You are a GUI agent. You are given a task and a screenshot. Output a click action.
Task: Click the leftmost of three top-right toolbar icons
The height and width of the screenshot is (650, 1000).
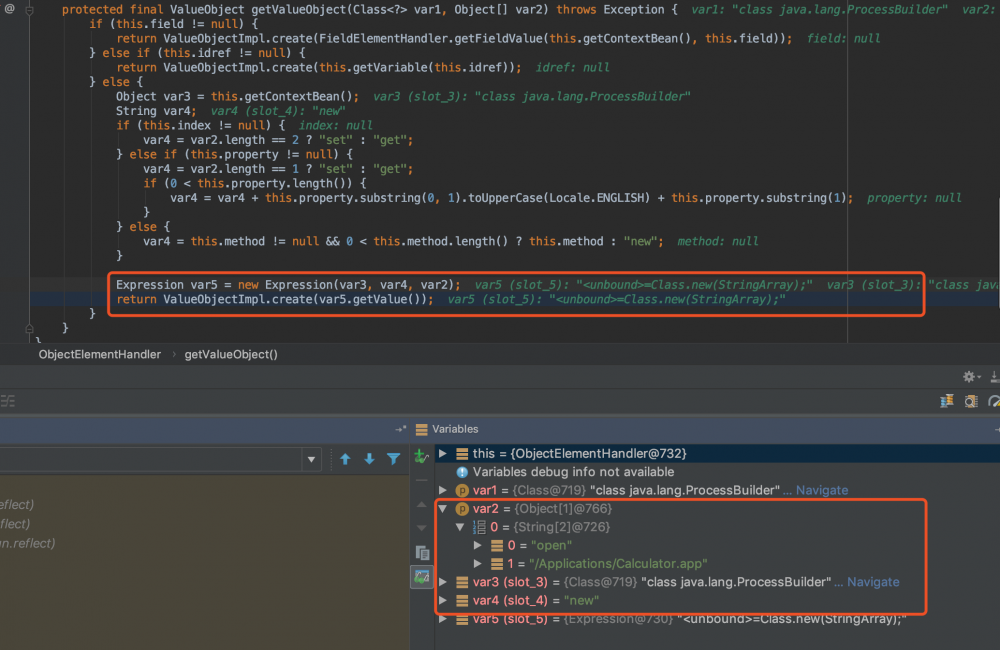[x=946, y=401]
